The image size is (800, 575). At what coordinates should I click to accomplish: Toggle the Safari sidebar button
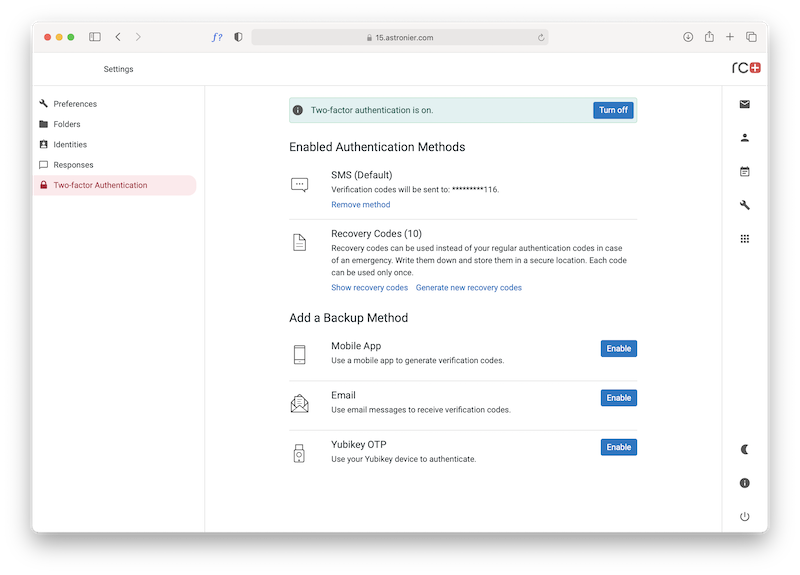(95, 37)
